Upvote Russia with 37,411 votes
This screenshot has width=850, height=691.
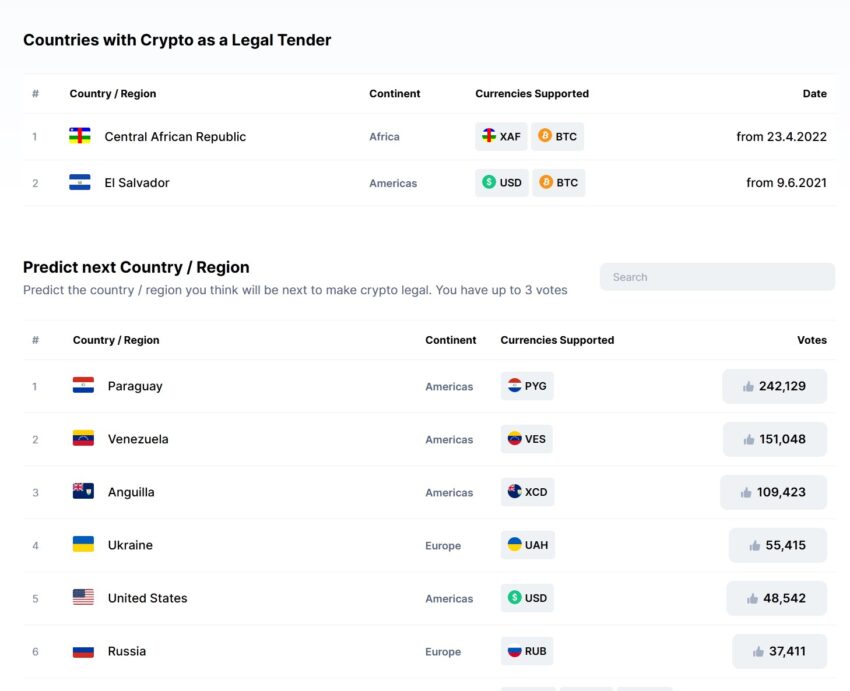pos(779,651)
